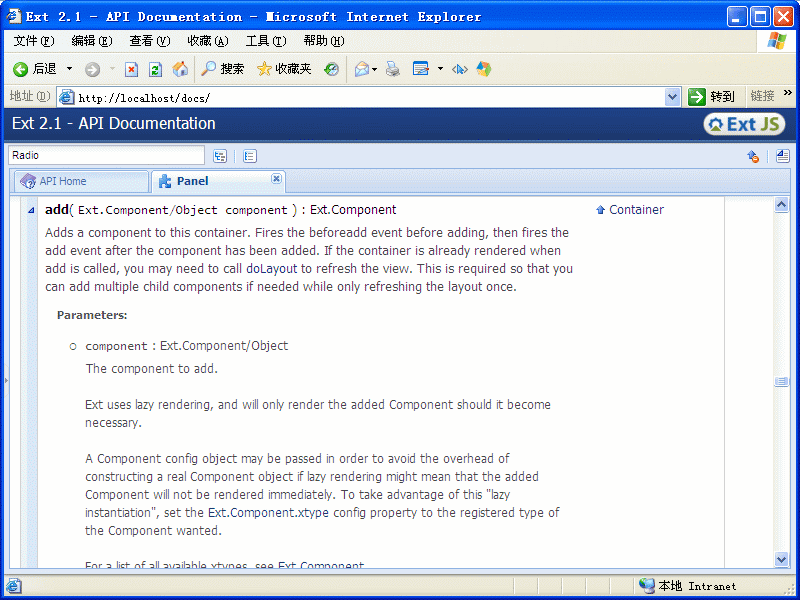
Task: Click the status bar page icon
Action: tap(13, 586)
